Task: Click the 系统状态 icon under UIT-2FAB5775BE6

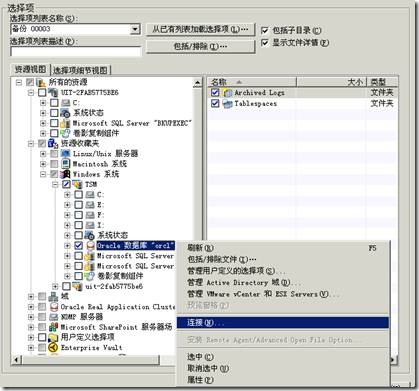Action: click(x=66, y=113)
